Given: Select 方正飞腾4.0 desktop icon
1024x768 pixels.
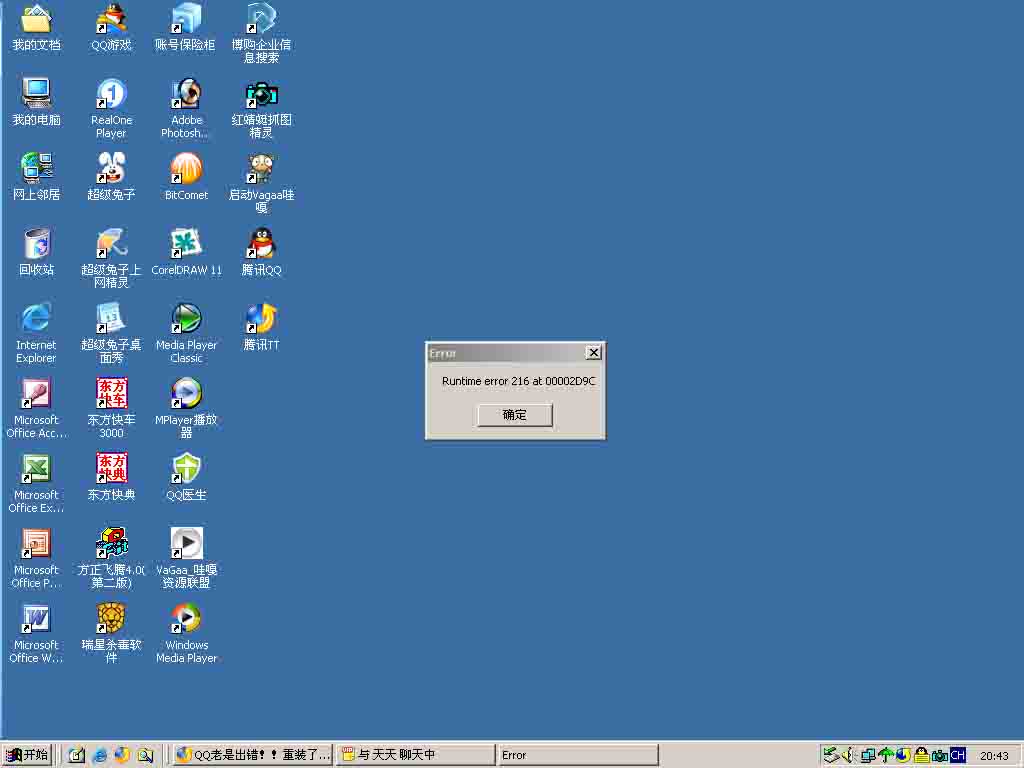Looking at the screenshot, I should [112, 543].
